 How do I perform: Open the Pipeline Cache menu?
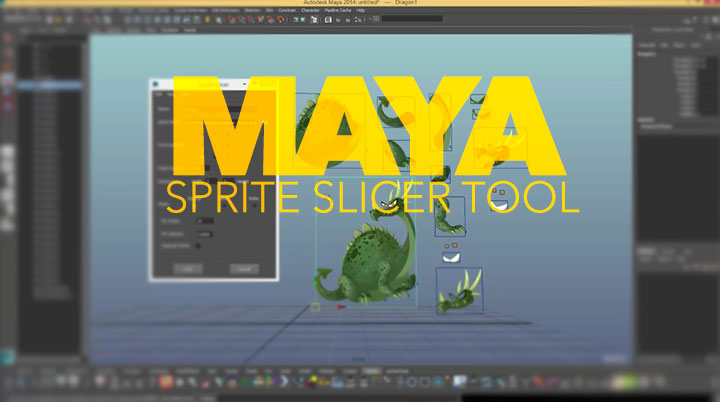point(338,10)
